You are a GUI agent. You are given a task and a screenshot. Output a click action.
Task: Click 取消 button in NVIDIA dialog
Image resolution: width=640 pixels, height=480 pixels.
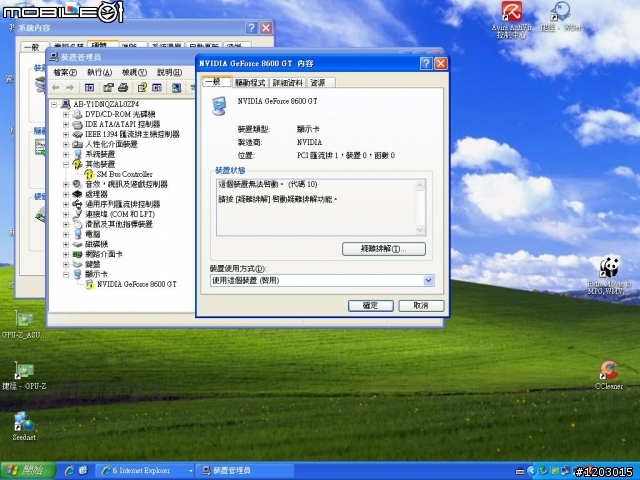pos(421,306)
